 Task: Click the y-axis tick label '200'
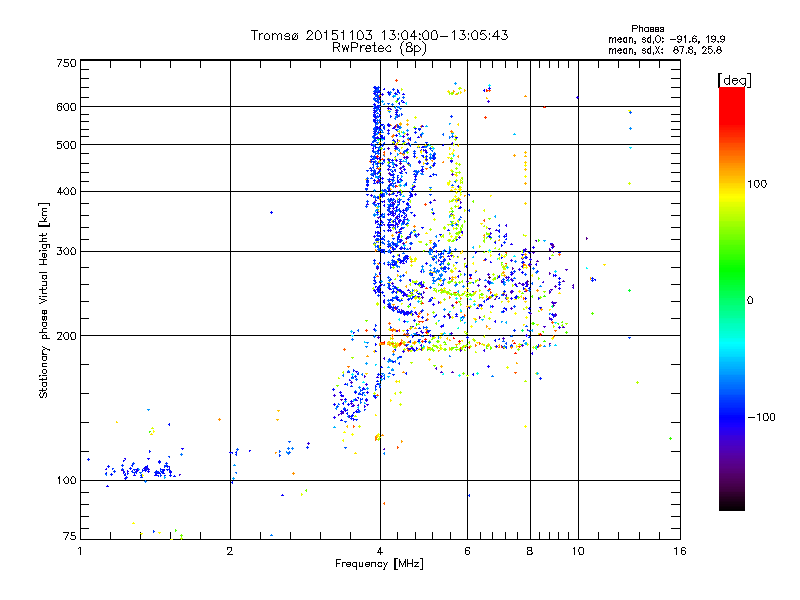pyautogui.click(x=66, y=336)
